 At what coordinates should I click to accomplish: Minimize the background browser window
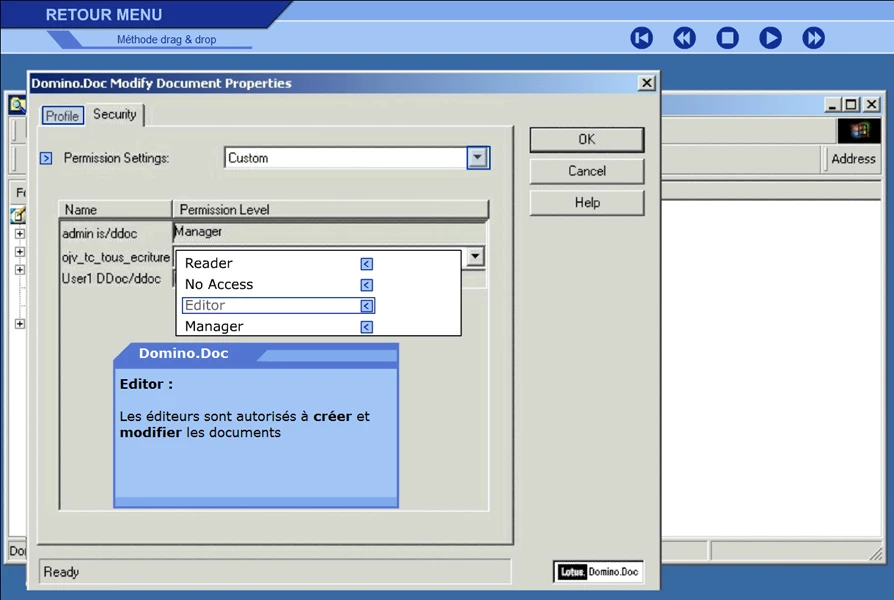(x=832, y=105)
